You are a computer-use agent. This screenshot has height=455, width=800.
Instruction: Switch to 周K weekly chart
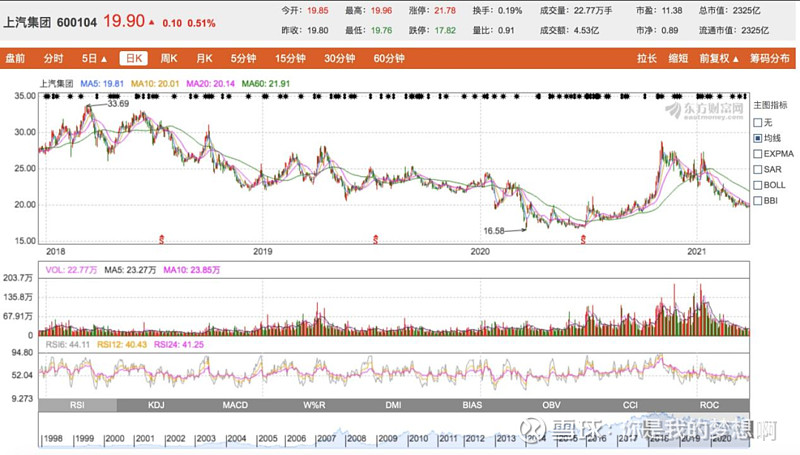point(169,58)
